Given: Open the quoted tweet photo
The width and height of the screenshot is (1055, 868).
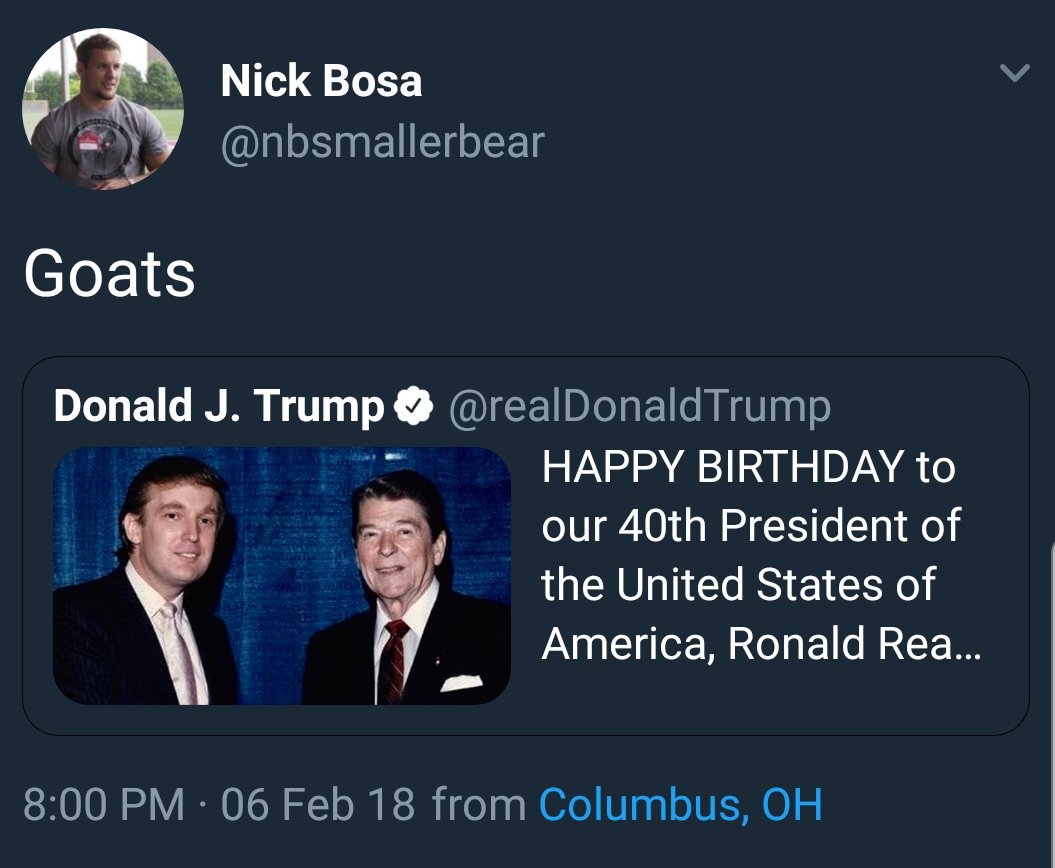Looking at the screenshot, I should tap(282, 575).
